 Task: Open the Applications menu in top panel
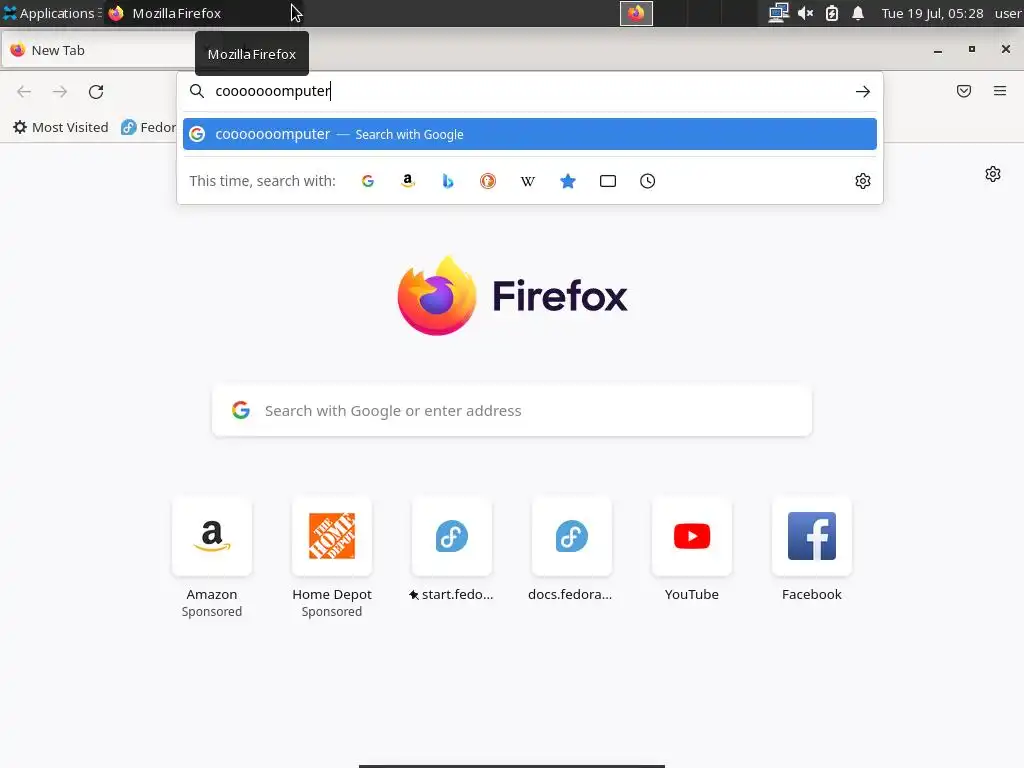point(51,13)
